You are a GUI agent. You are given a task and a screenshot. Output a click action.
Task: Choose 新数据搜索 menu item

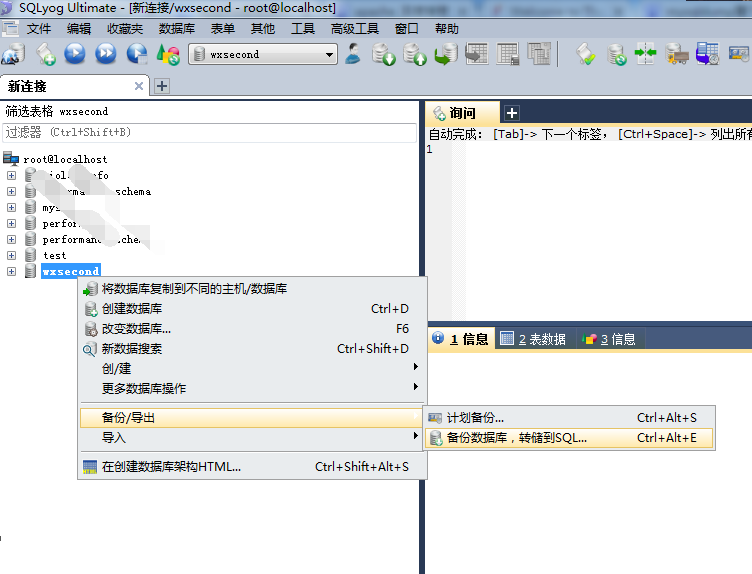coord(252,349)
